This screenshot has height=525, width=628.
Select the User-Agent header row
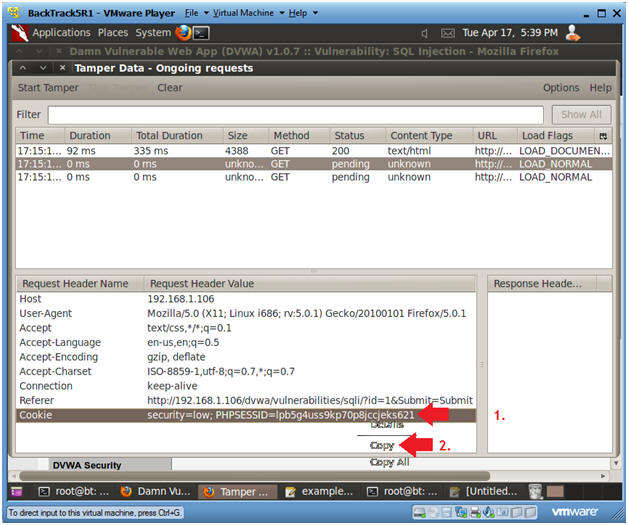(246, 314)
